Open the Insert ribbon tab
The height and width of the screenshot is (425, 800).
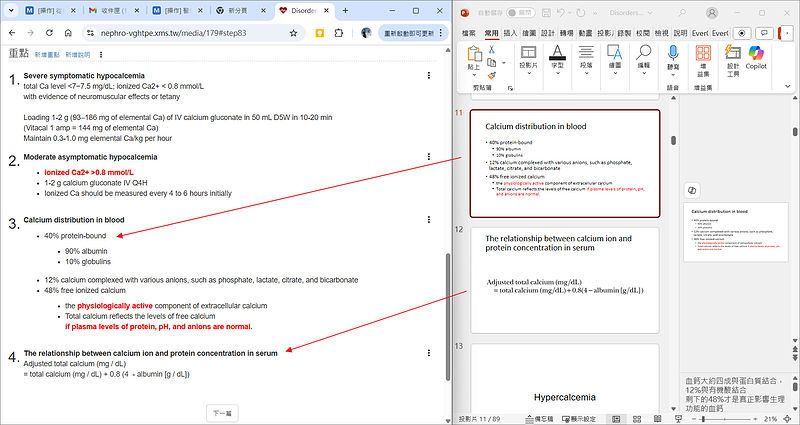510,33
